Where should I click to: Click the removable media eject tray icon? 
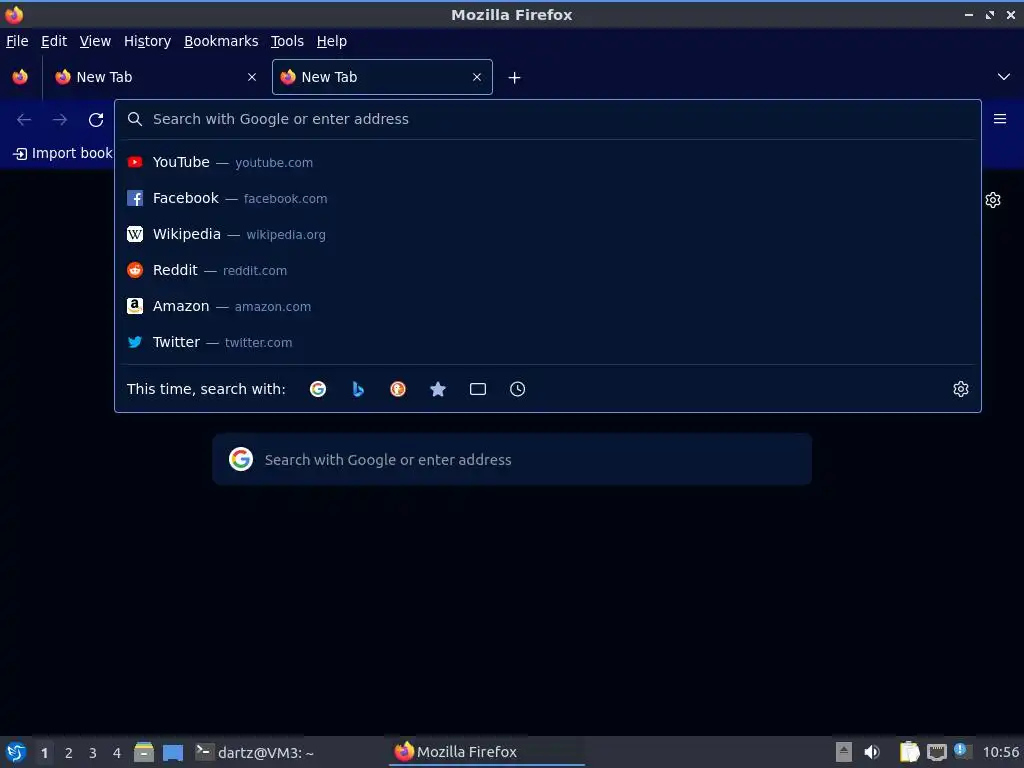point(844,752)
